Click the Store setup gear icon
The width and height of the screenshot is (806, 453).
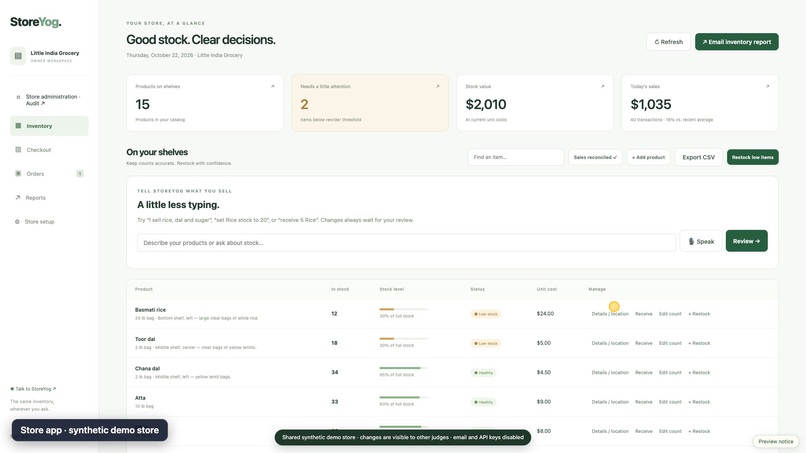tap(17, 222)
